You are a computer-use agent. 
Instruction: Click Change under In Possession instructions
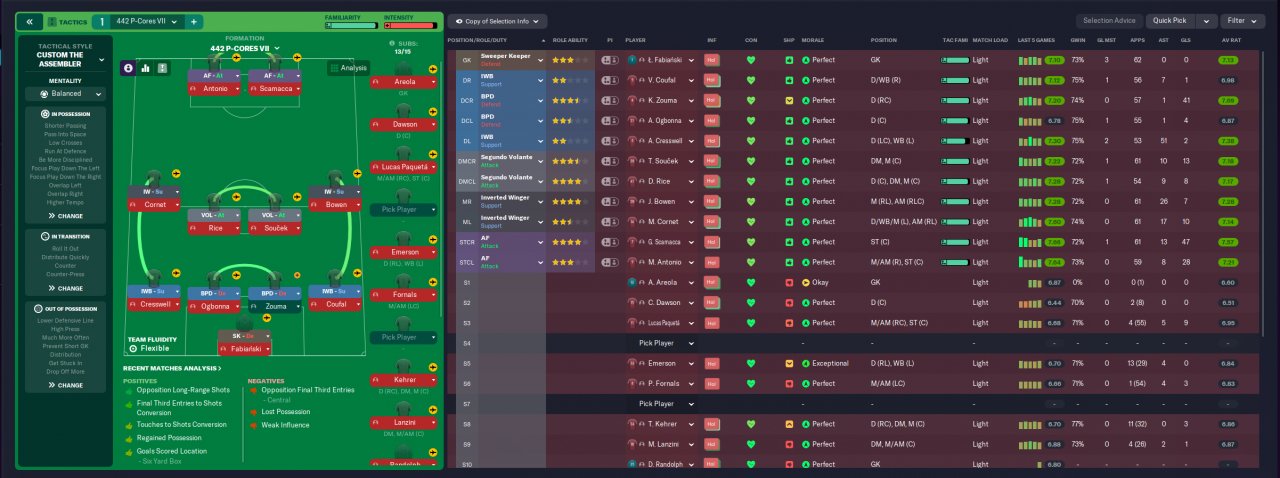coord(65,215)
